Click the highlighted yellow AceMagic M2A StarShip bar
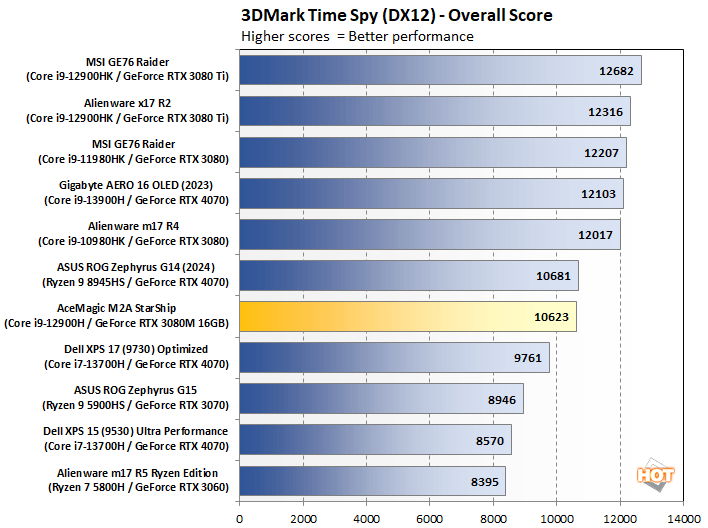This screenshot has height=528, width=708. click(x=407, y=315)
